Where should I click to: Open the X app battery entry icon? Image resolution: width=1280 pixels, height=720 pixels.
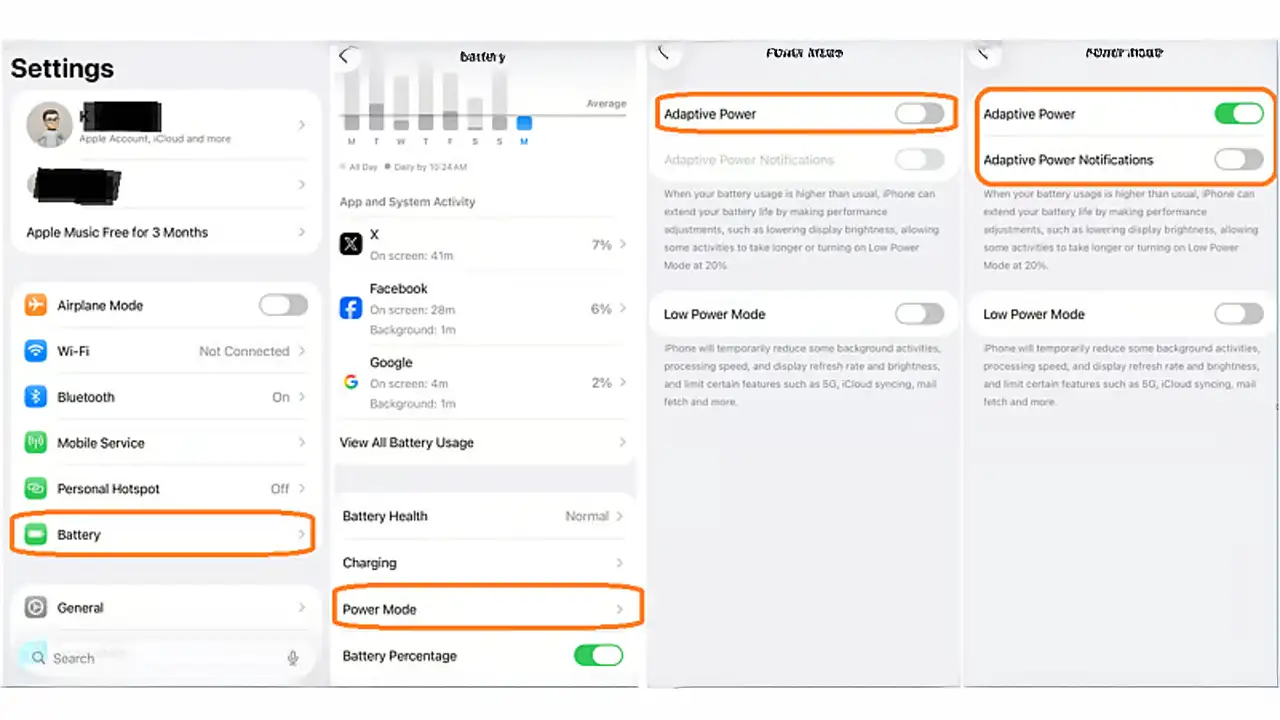(x=351, y=244)
